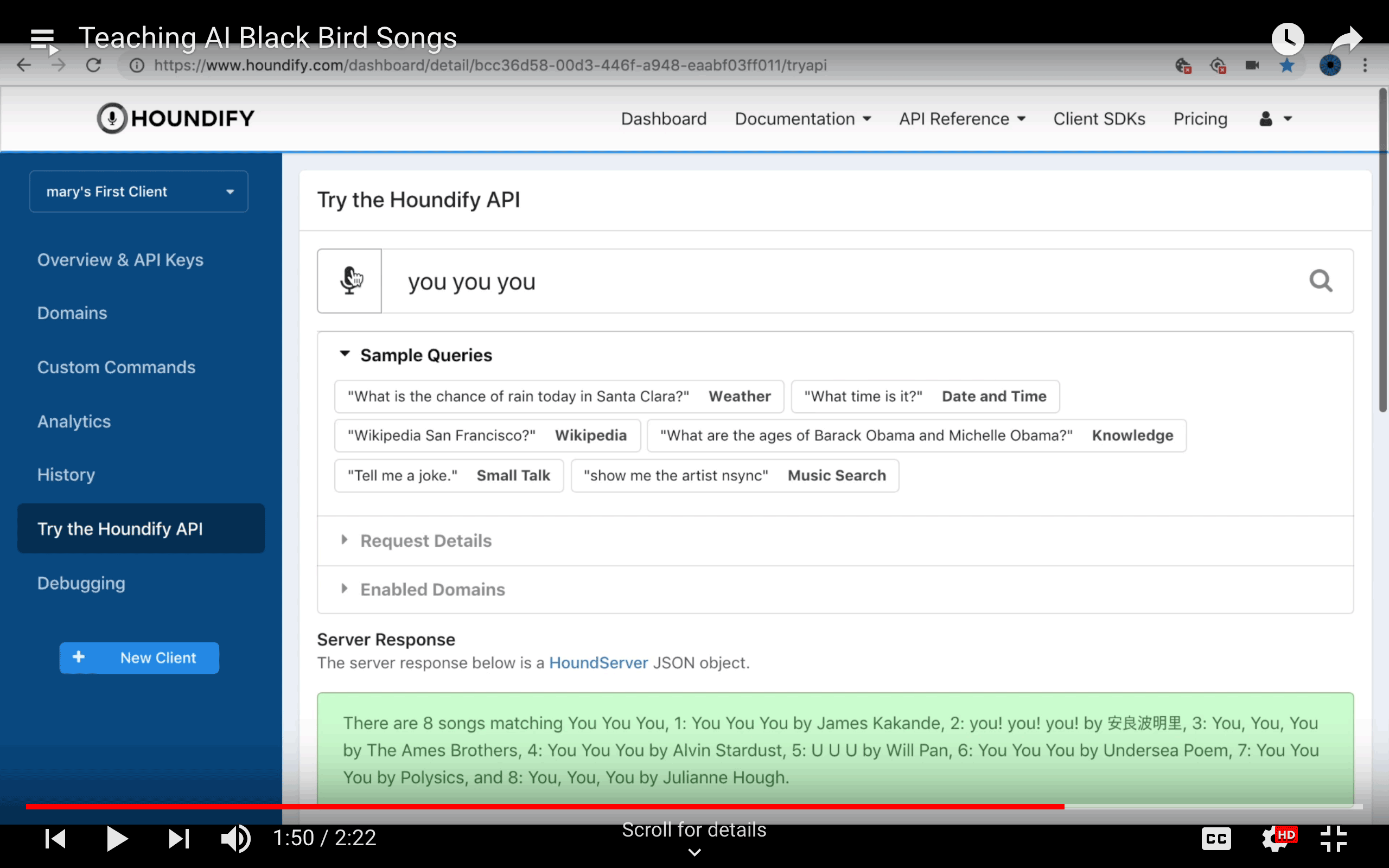
Task: Click the green server response text box
Action: coord(835,749)
